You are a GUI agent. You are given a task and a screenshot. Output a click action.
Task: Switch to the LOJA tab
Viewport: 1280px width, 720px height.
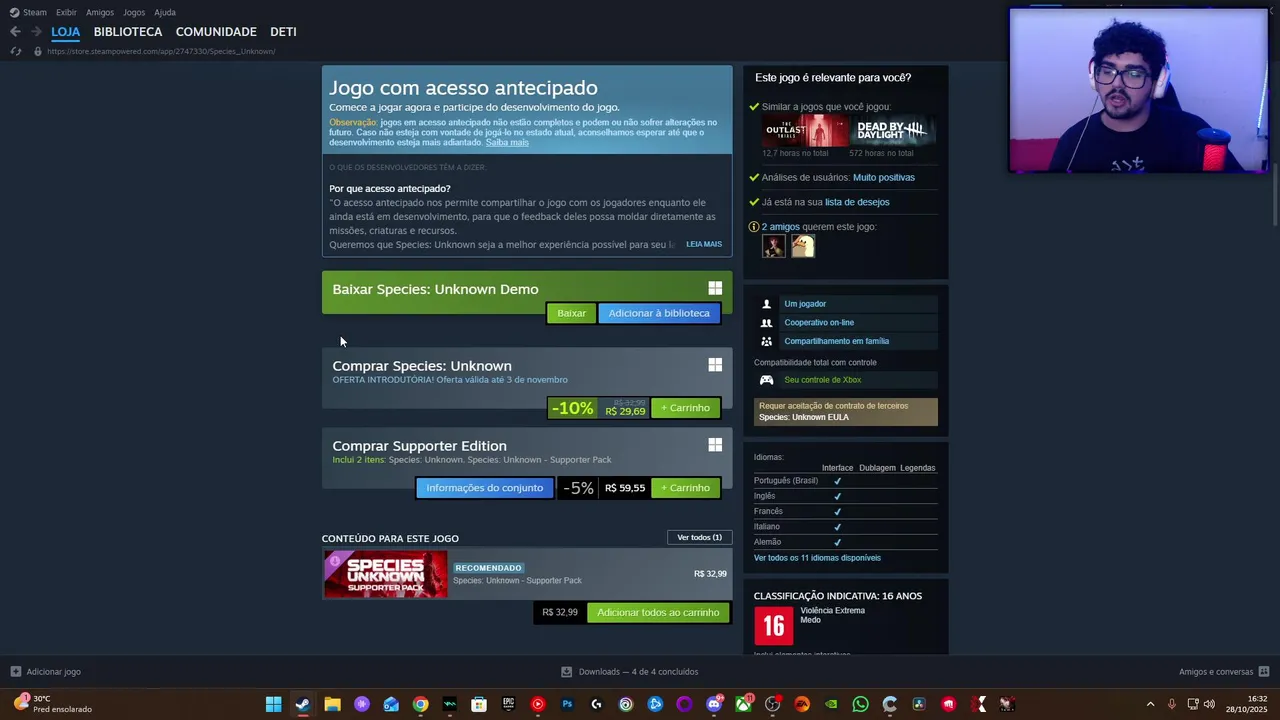click(65, 32)
